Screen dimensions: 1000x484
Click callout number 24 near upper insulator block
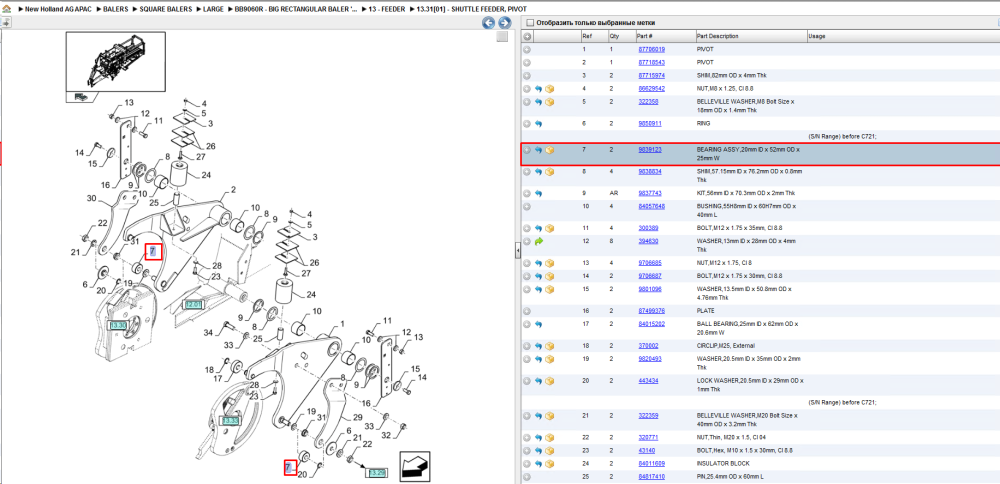click(206, 175)
